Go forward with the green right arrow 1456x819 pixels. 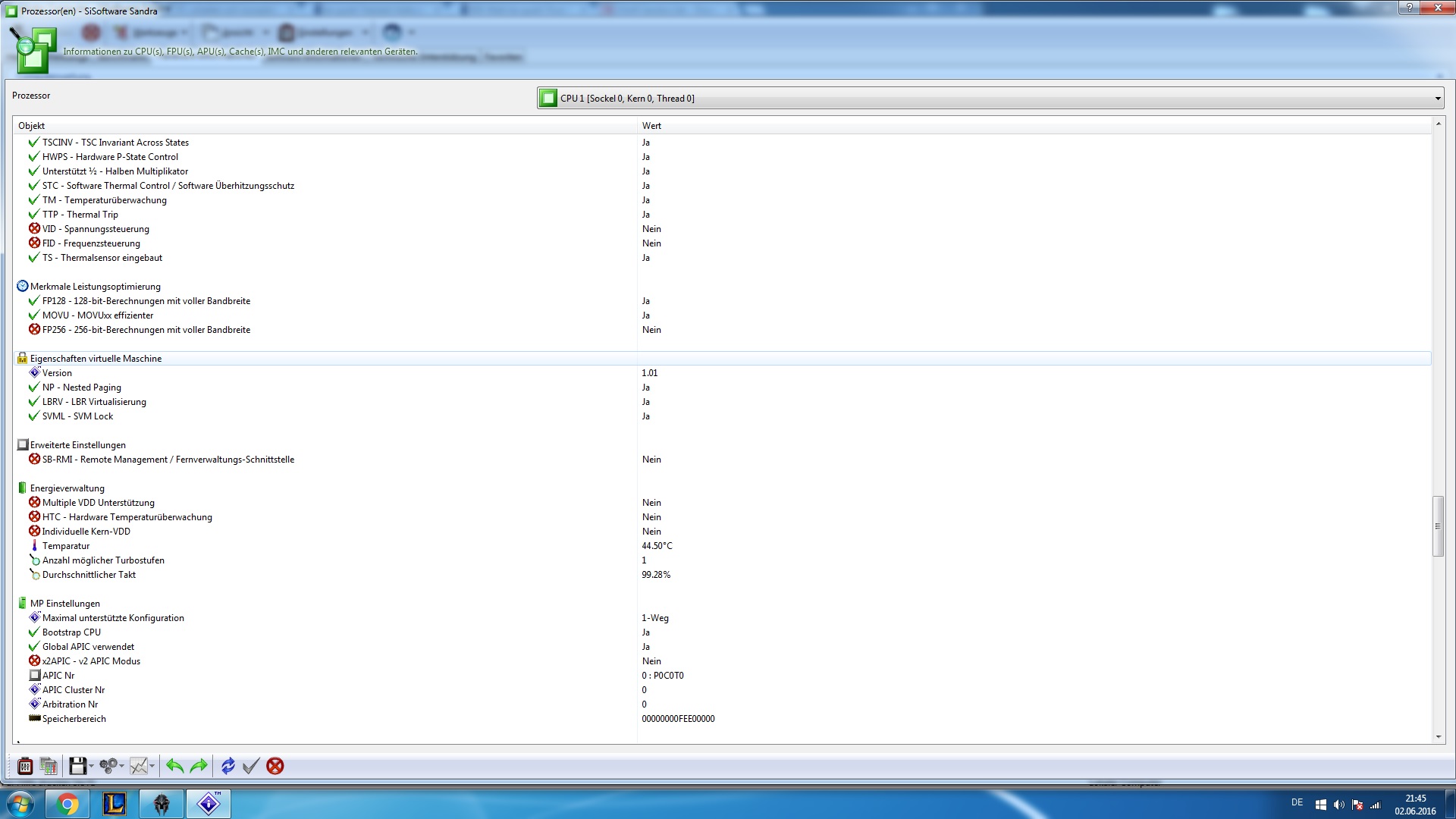click(199, 766)
